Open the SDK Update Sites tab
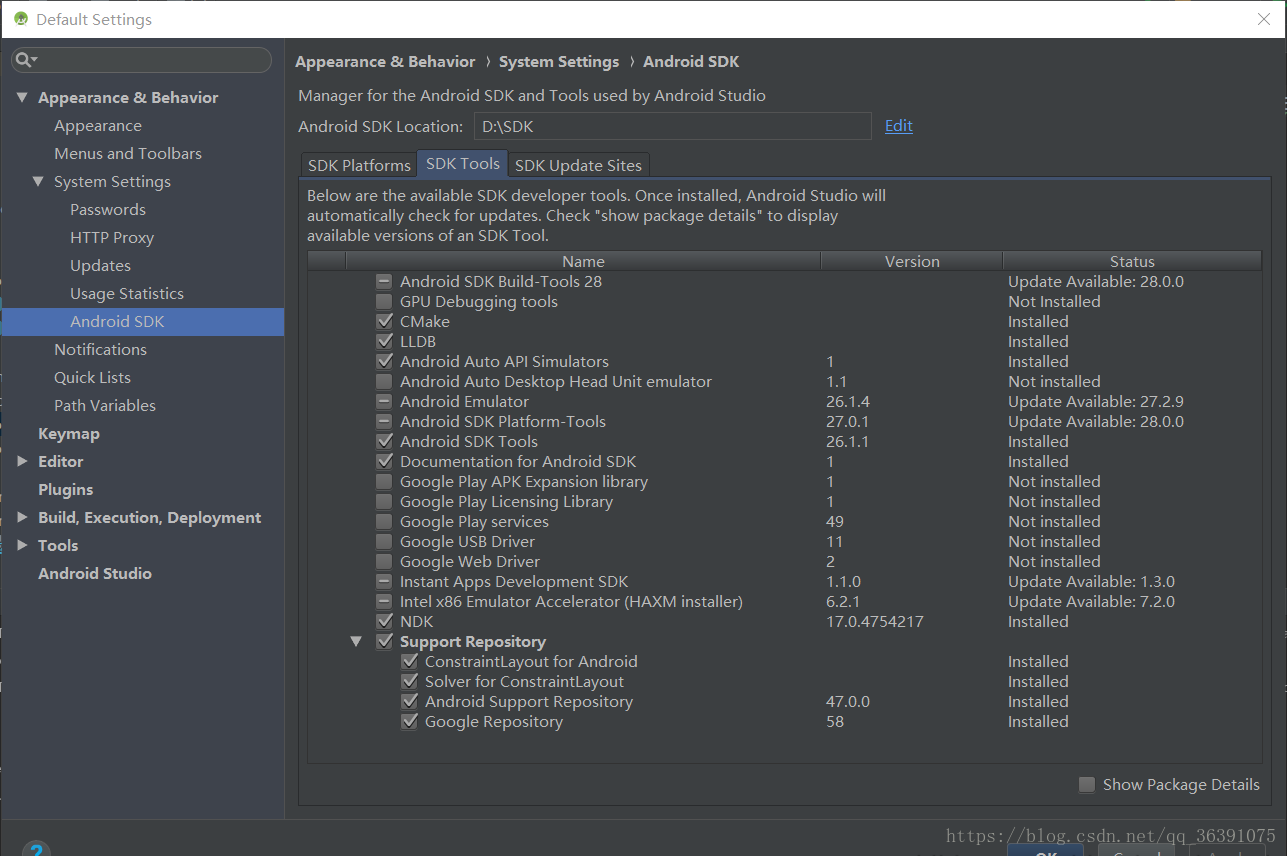This screenshot has height=856, width=1287. click(x=579, y=165)
